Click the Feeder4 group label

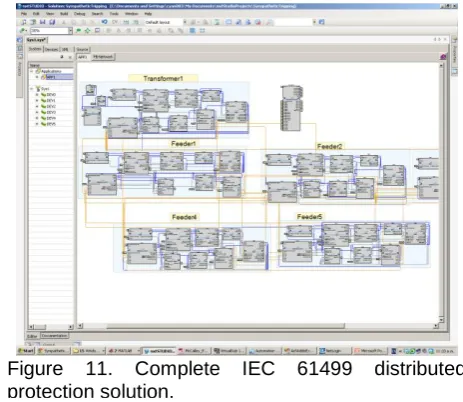click(184, 217)
